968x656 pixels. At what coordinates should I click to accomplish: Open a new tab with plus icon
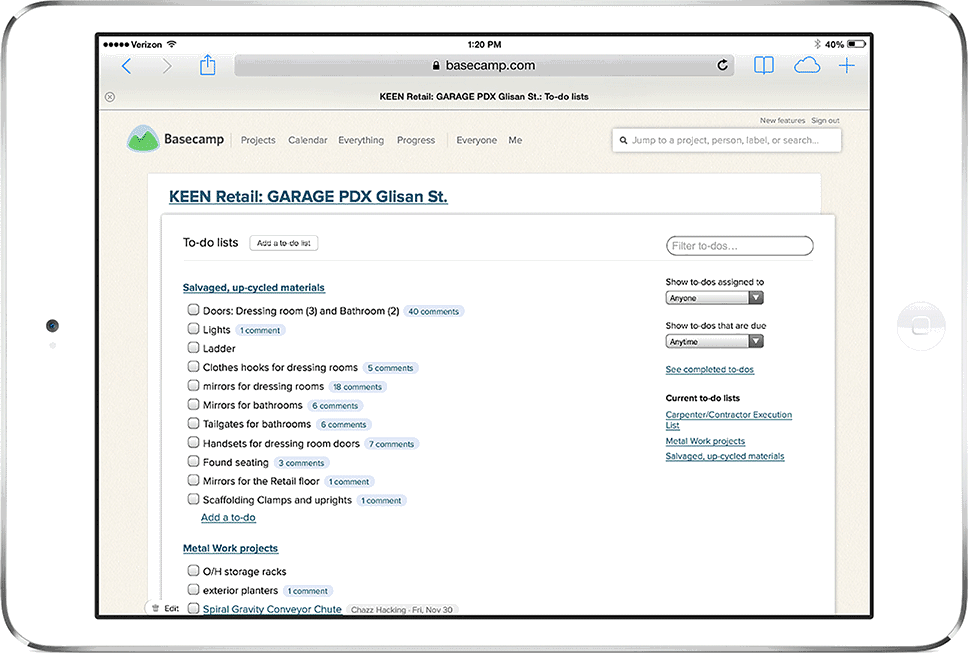pyautogui.click(x=846, y=66)
